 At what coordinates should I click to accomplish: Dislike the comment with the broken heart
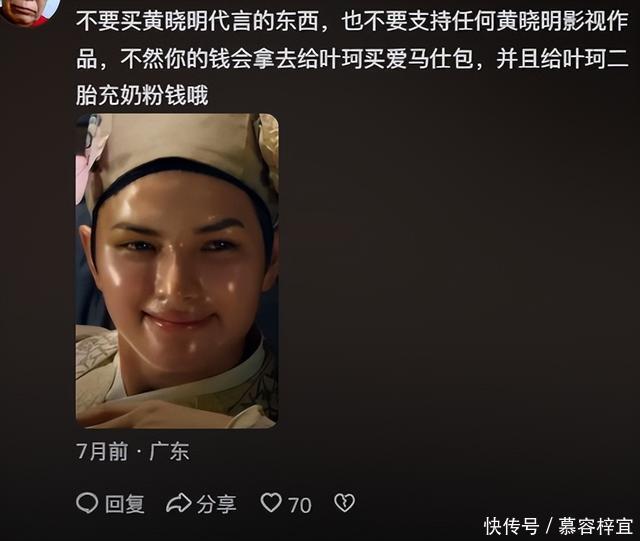coord(344,503)
